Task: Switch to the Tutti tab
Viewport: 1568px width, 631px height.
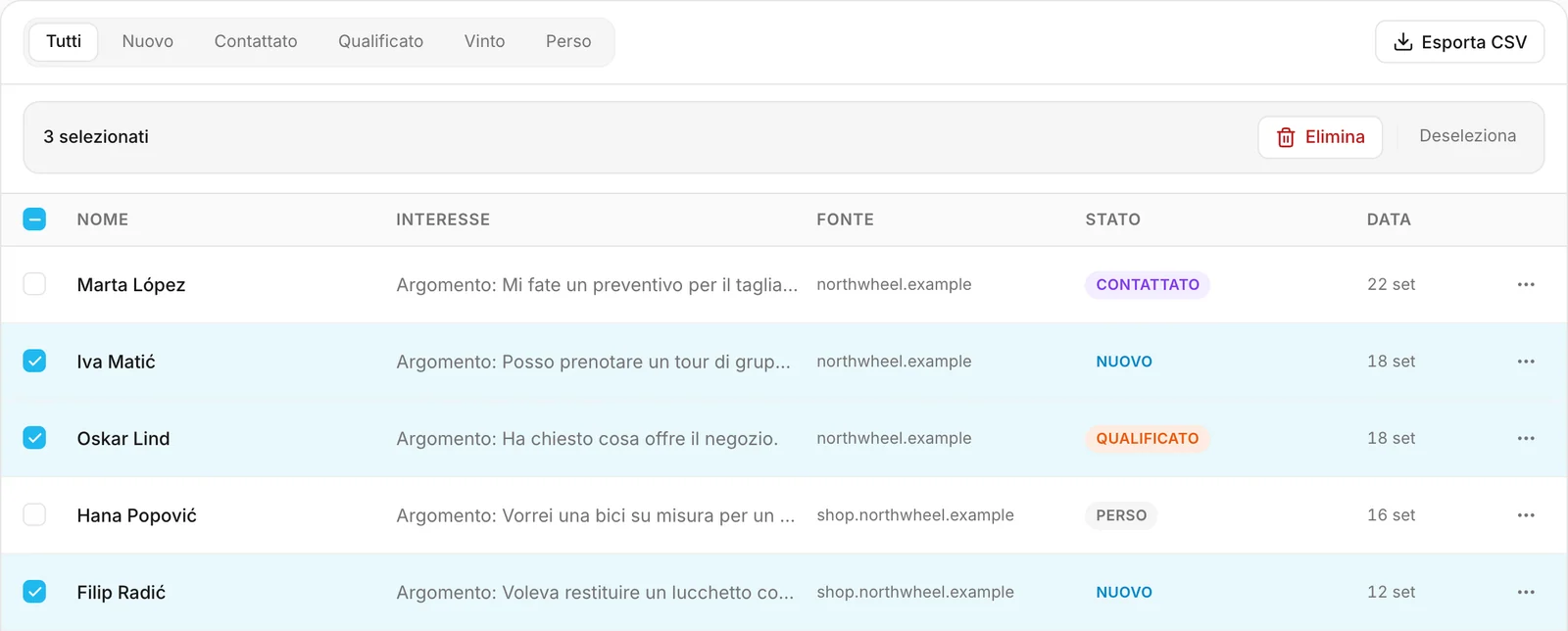Action: 64,41
